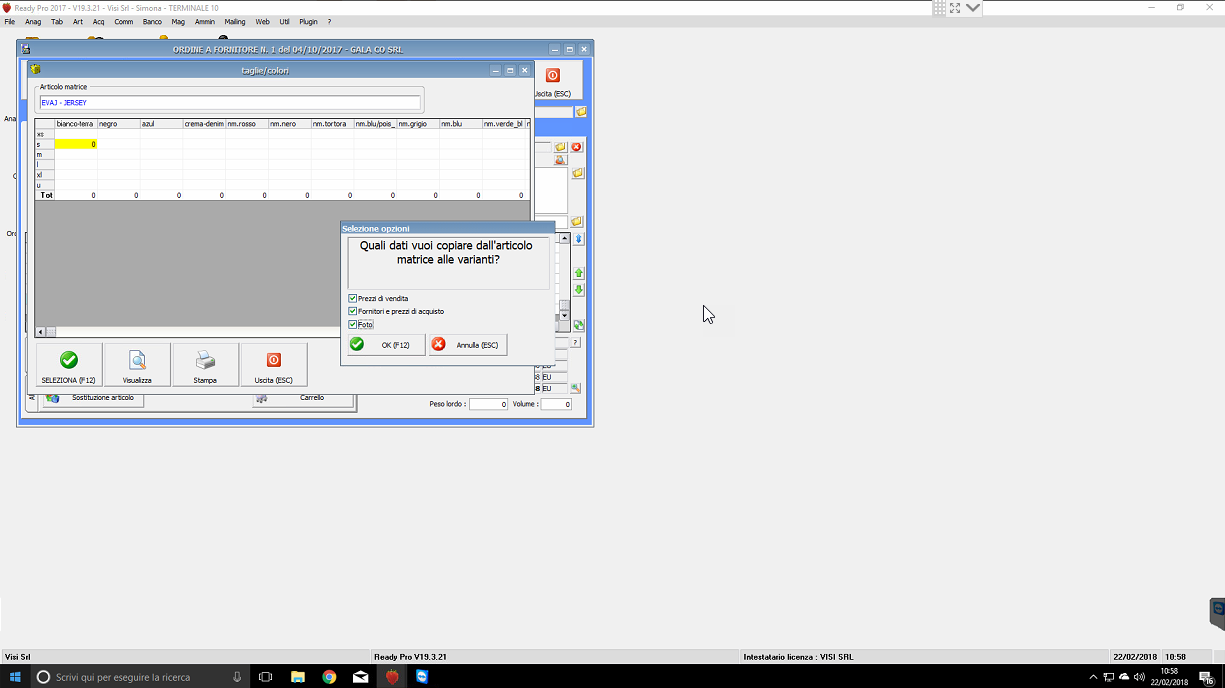Click the Articolo matrice field EVAJ - JERSEY
1225x688 pixels.
click(x=230, y=102)
